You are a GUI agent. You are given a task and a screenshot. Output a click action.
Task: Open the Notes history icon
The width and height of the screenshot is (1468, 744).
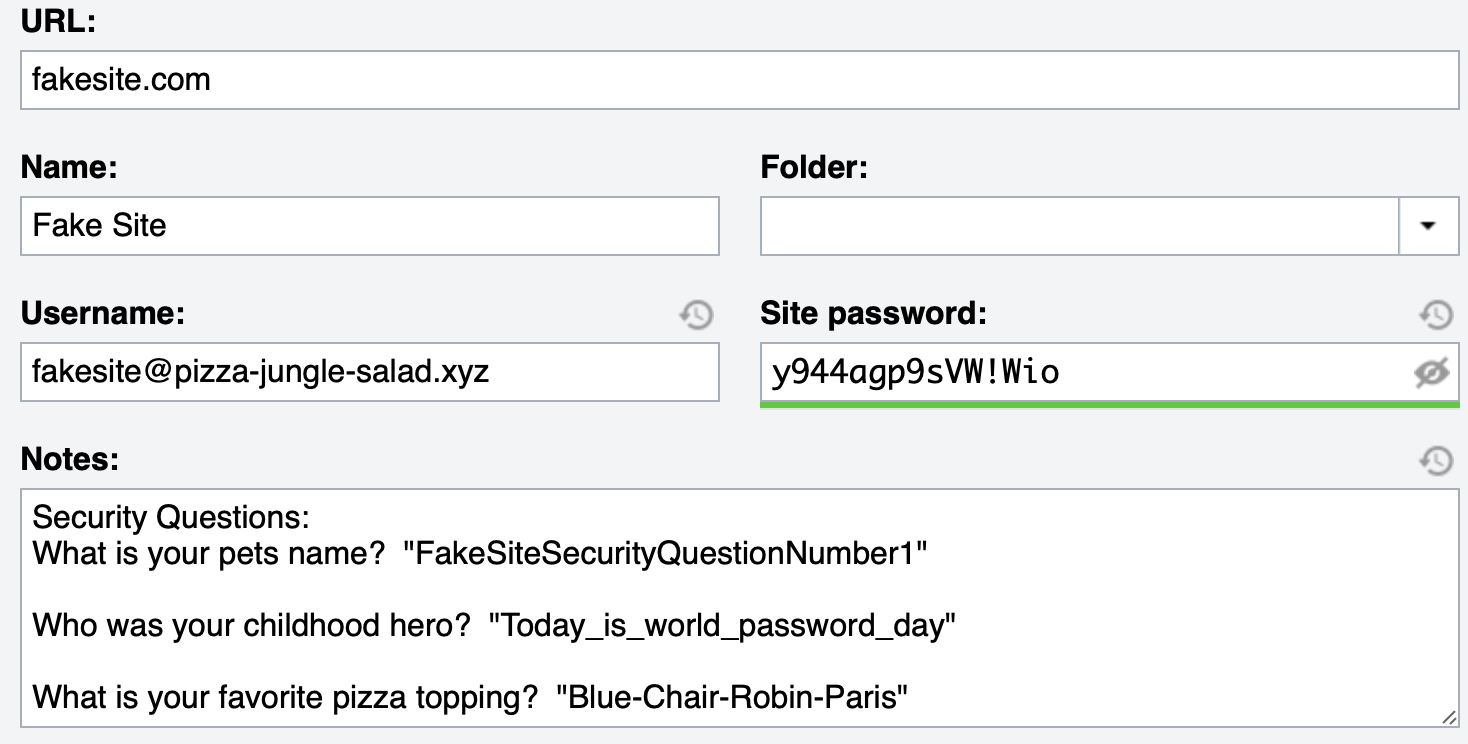tap(1436, 460)
